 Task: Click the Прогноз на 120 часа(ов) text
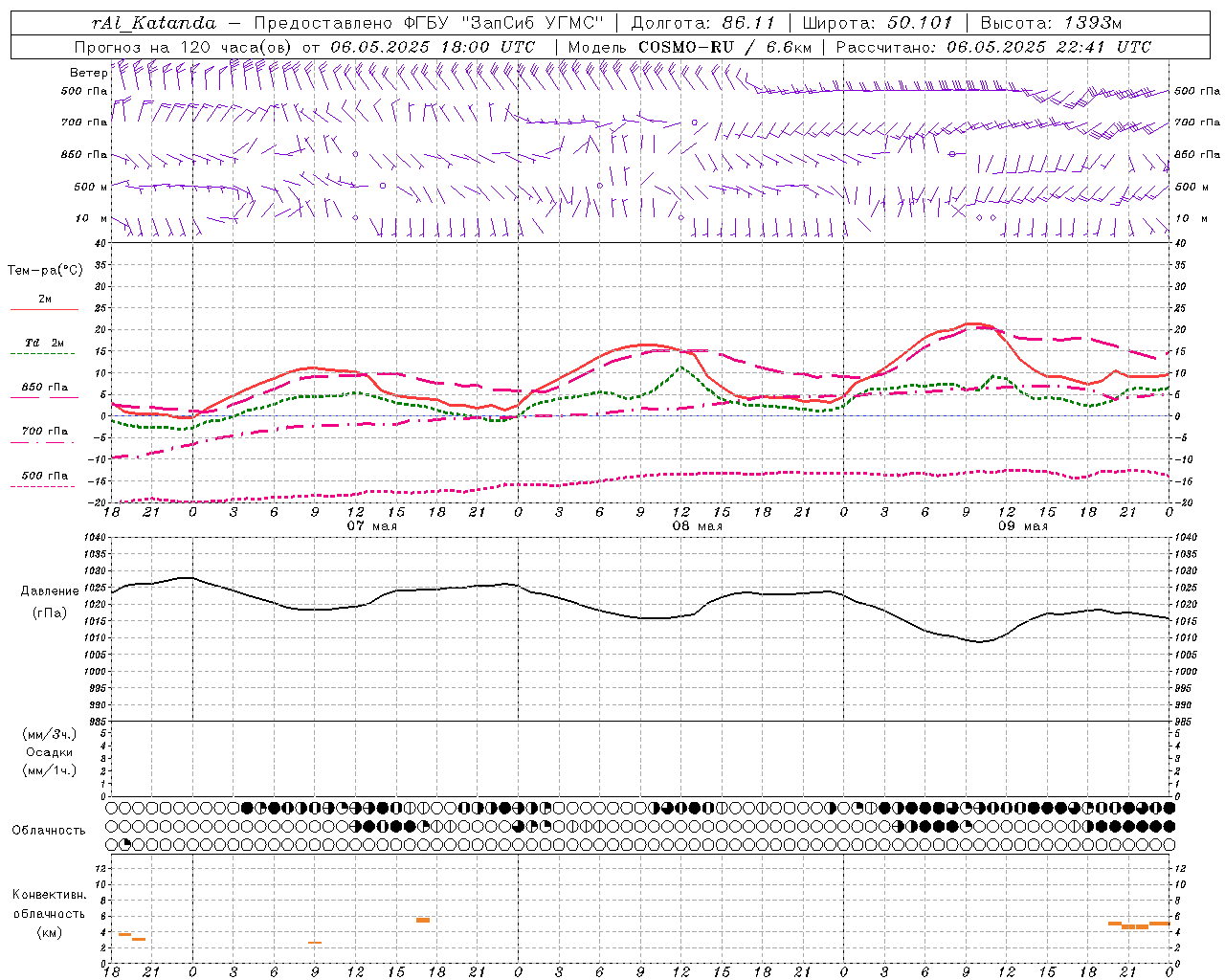(x=184, y=47)
